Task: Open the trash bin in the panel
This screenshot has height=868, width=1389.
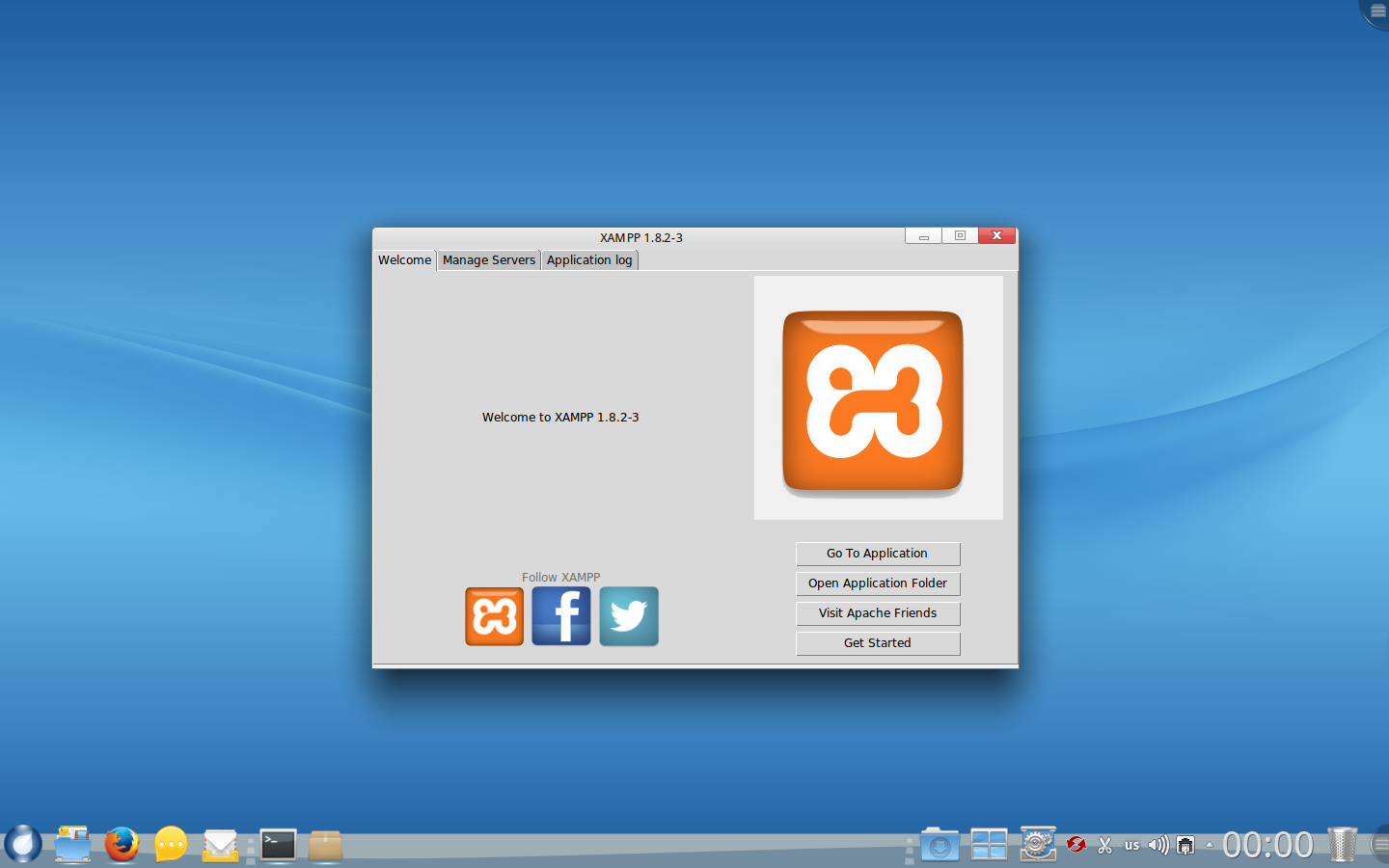Action: coord(1342,845)
